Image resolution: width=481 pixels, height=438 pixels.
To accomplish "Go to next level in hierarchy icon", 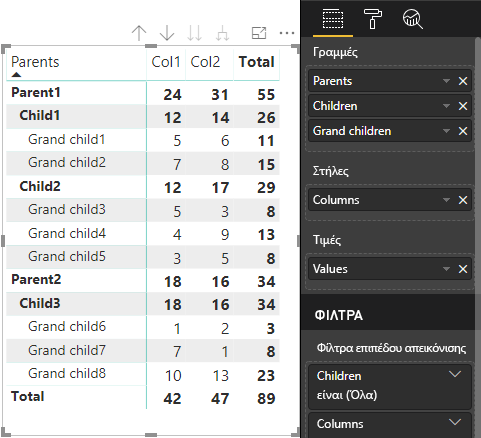I will tap(194, 33).
